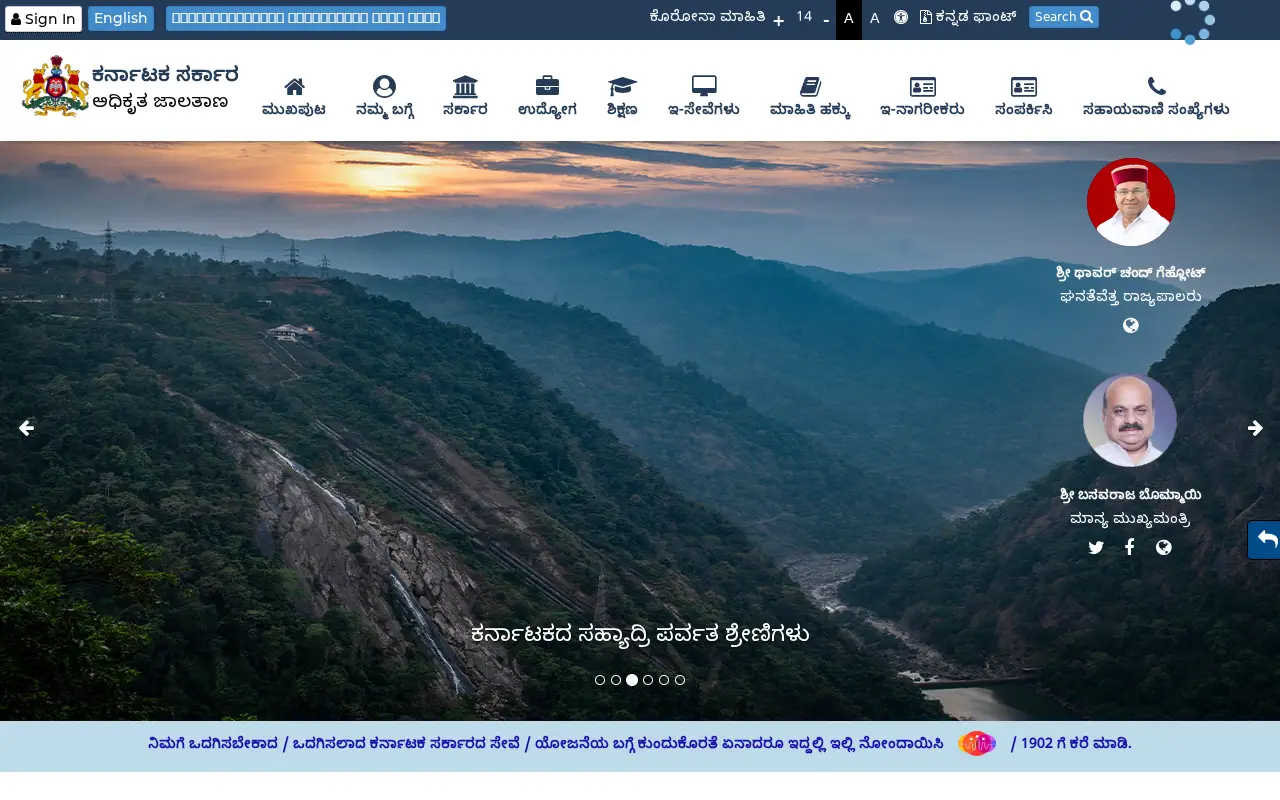Viewport: 1280px width, 800px height.
Task: Click the ಘನತೆವೆತ್ತ ರಾಜ್ಯಪಾಲರು title text
Action: pyautogui.click(x=1131, y=297)
